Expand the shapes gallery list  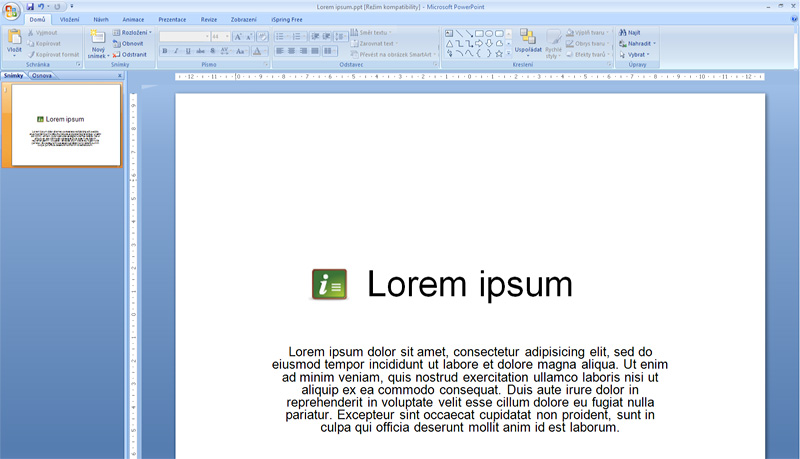(x=509, y=53)
